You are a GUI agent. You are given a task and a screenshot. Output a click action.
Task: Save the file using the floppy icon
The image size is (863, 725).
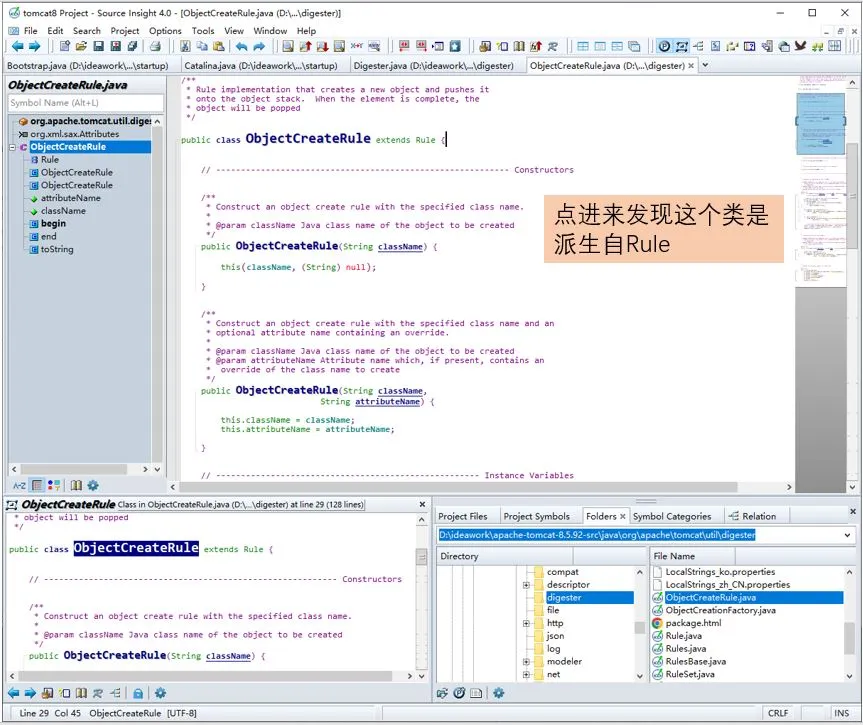pyautogui.click(x=99, y=47)
